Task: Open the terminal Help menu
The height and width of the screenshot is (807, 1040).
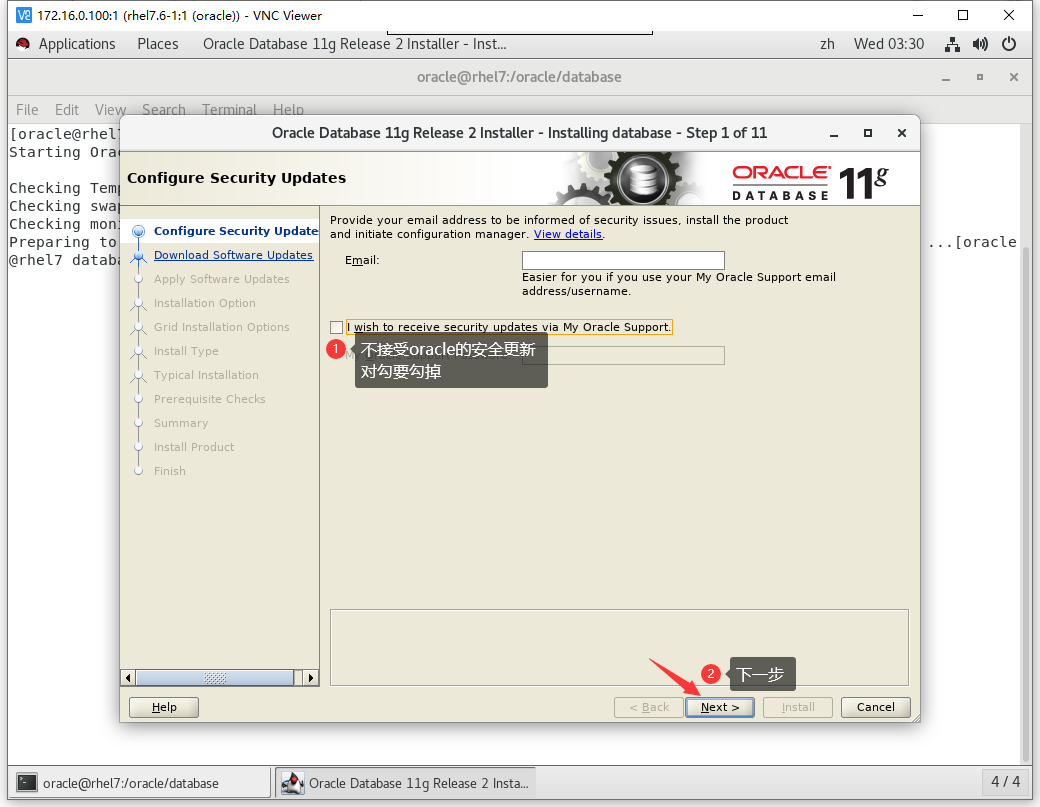Action: coord(288,109)
